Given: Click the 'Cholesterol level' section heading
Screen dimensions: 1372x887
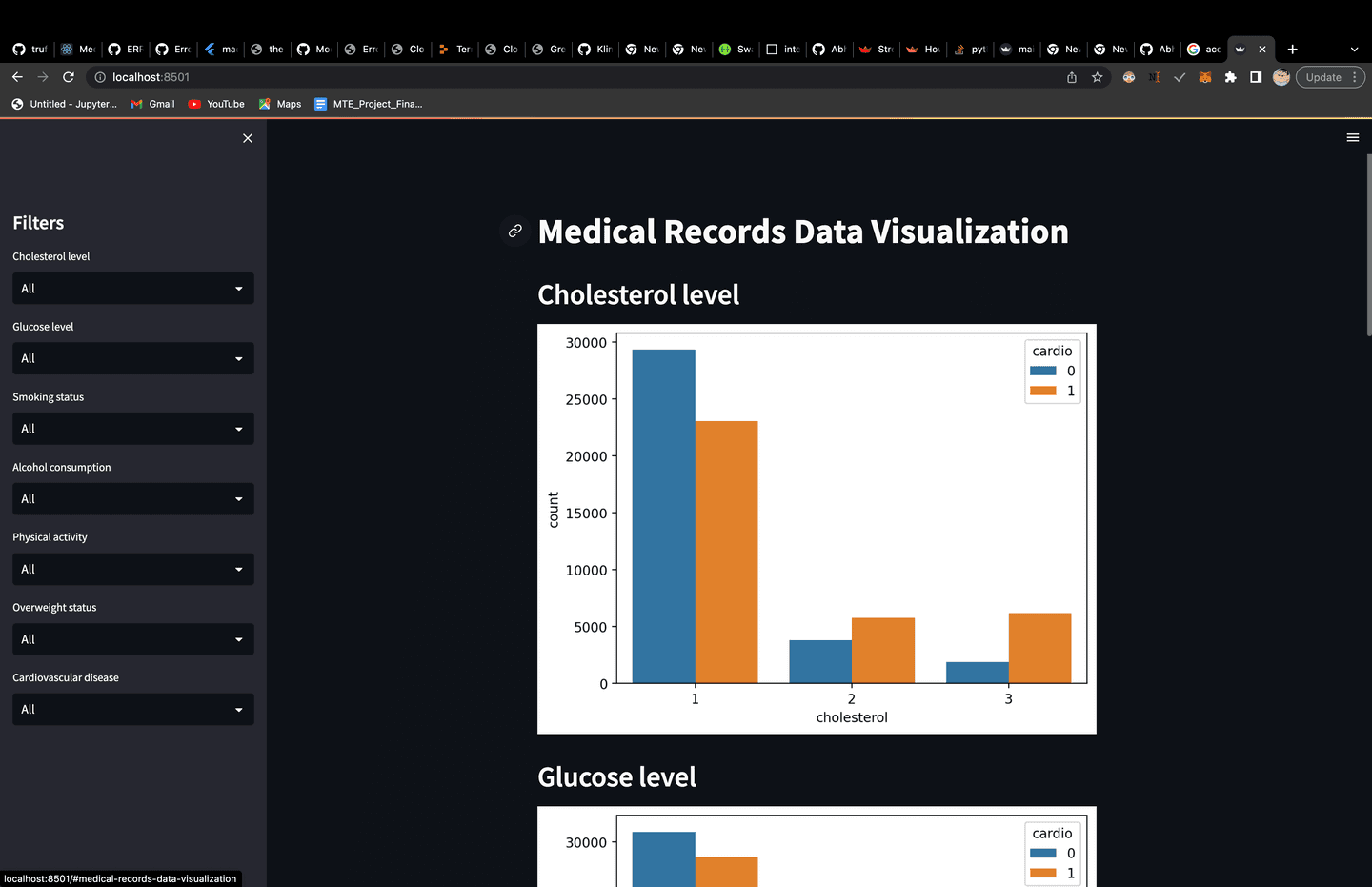Looking at the screenshot, I should pyautogui.click(x=638, y=295).
